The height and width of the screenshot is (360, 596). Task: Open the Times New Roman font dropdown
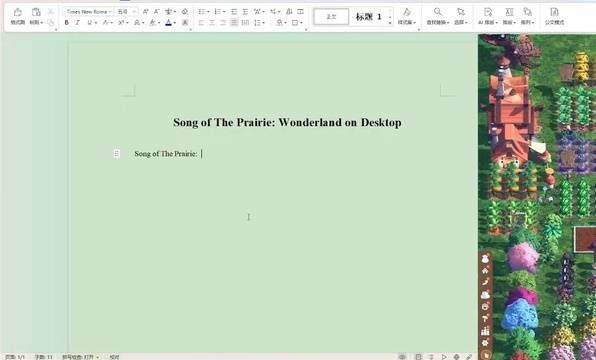coord(88,12)
